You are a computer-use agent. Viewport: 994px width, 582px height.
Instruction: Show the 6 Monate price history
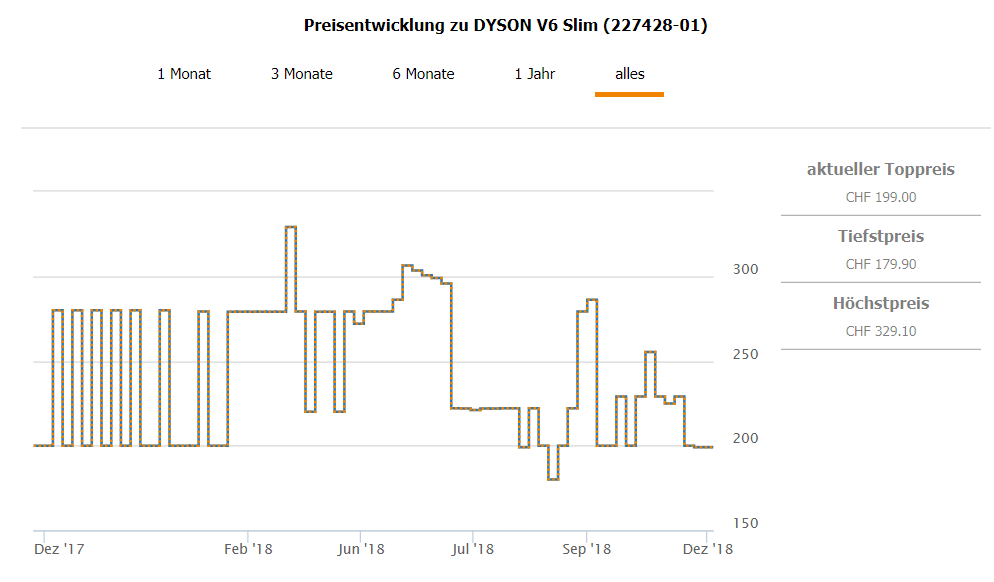pos(423,74)
